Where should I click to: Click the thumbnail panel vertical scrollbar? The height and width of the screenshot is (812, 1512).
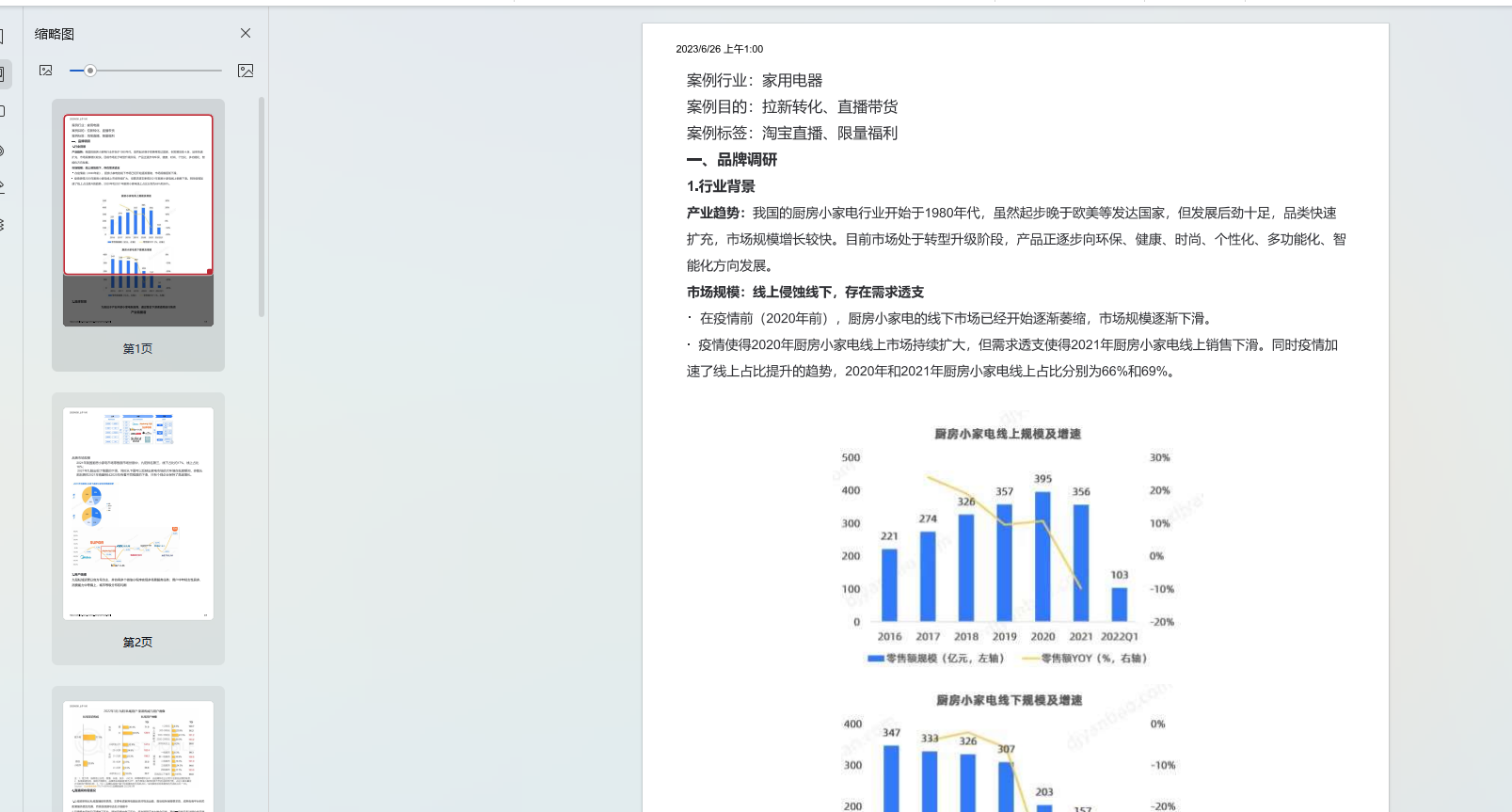point(262,207)
